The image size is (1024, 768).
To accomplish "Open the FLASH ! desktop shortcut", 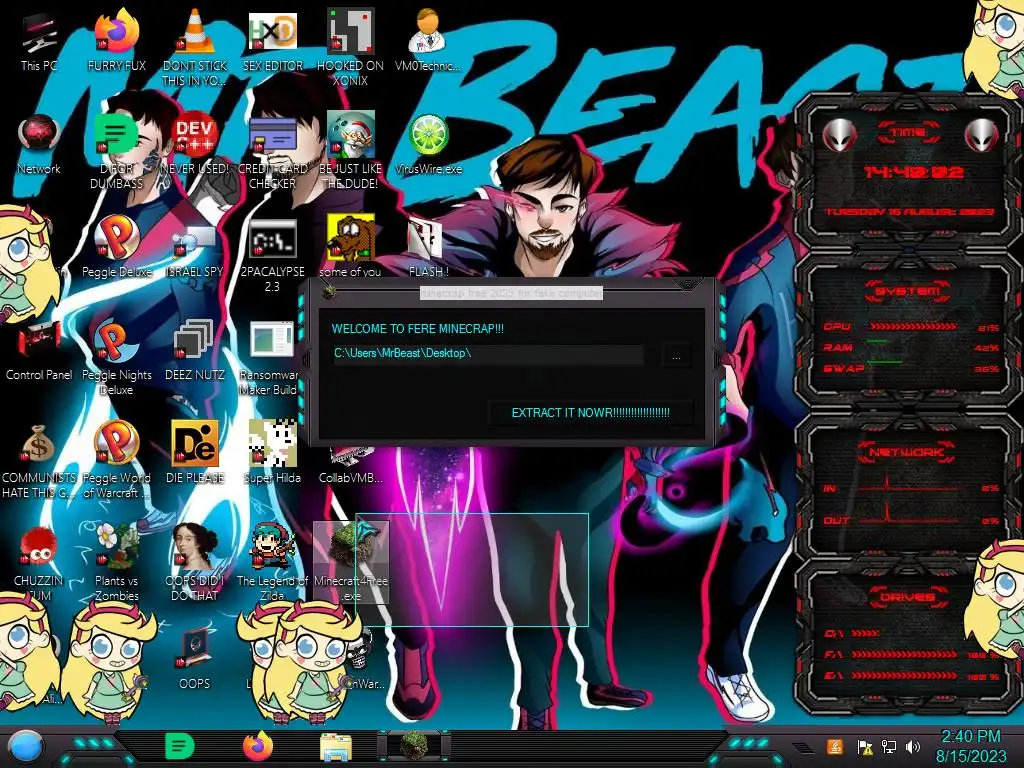I will [x=428, y=248].
